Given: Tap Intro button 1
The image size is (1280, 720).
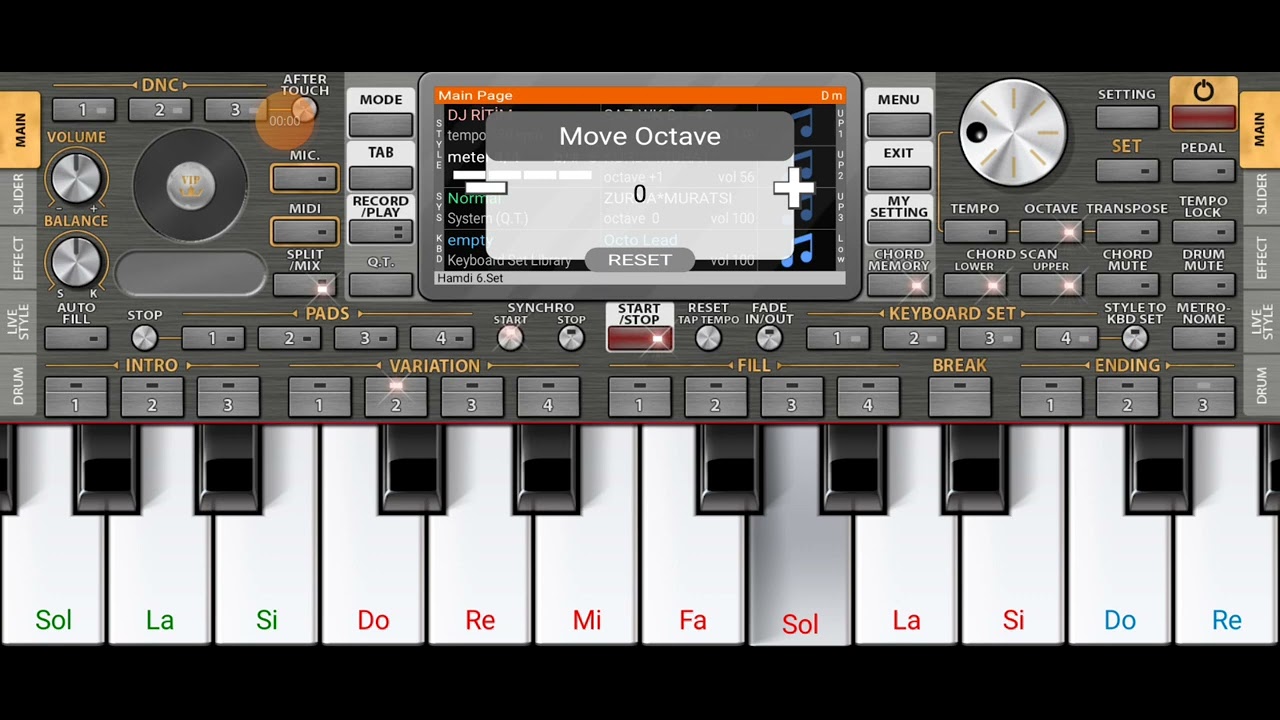Looking at the screenshot, I should click(75, 396).
